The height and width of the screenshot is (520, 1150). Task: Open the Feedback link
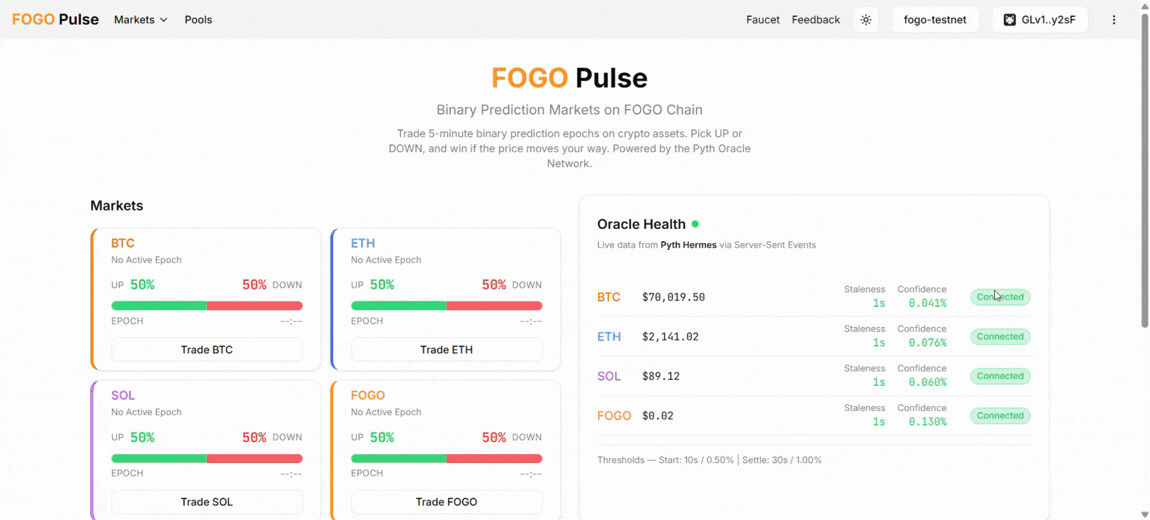pos(816,20)
